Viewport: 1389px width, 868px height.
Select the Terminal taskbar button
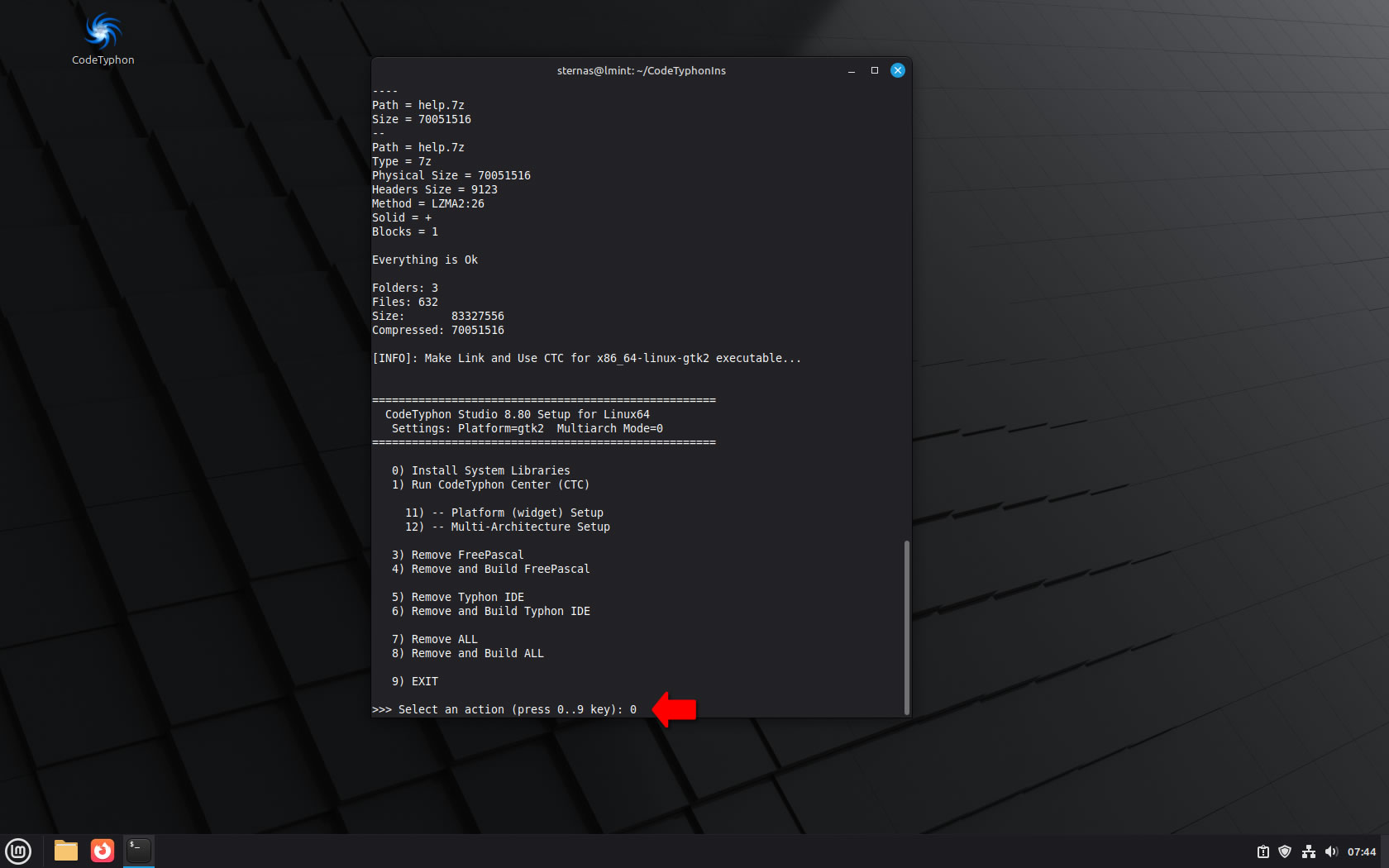point(139,851)
